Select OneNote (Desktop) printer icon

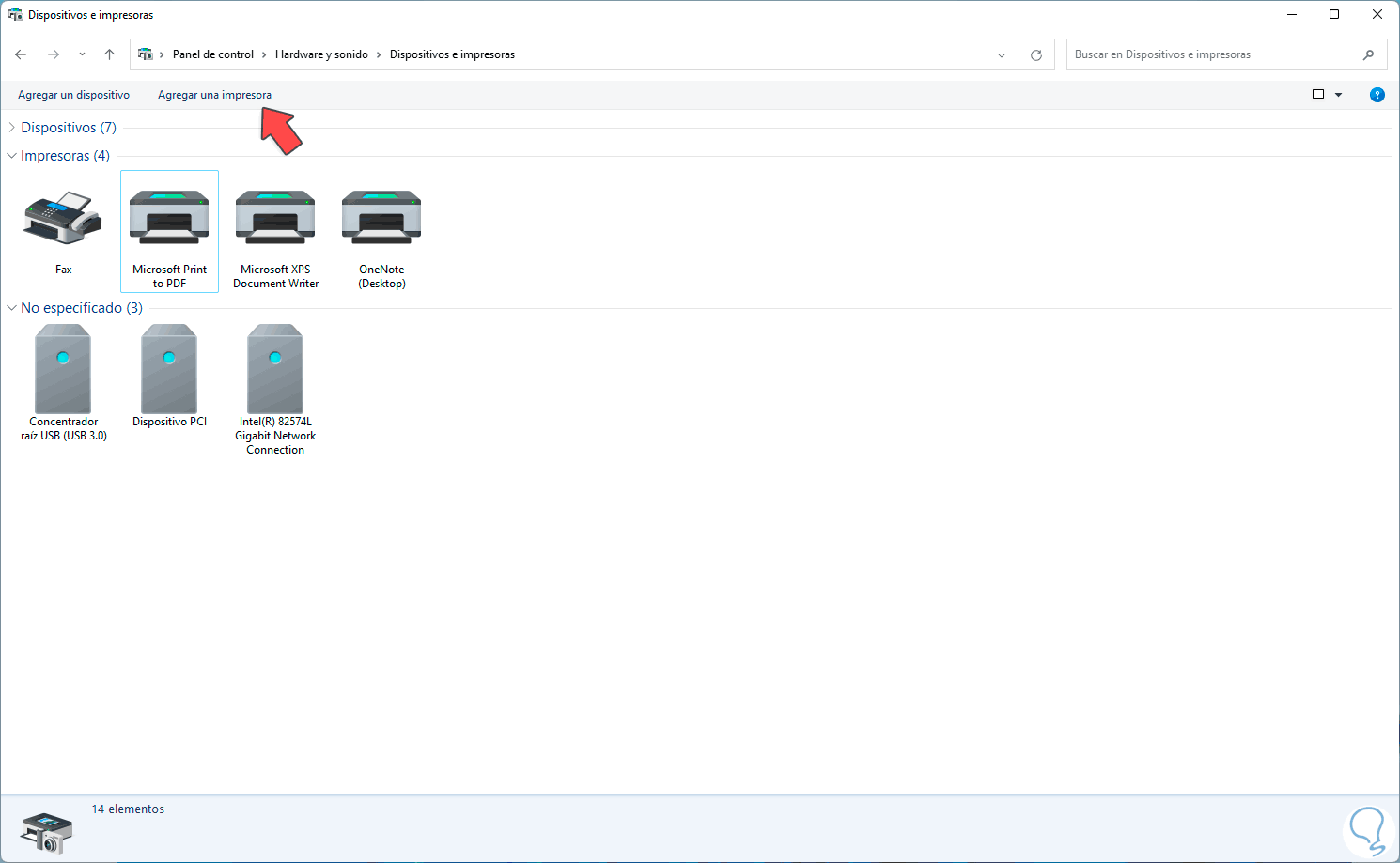[x=381, y=217]
